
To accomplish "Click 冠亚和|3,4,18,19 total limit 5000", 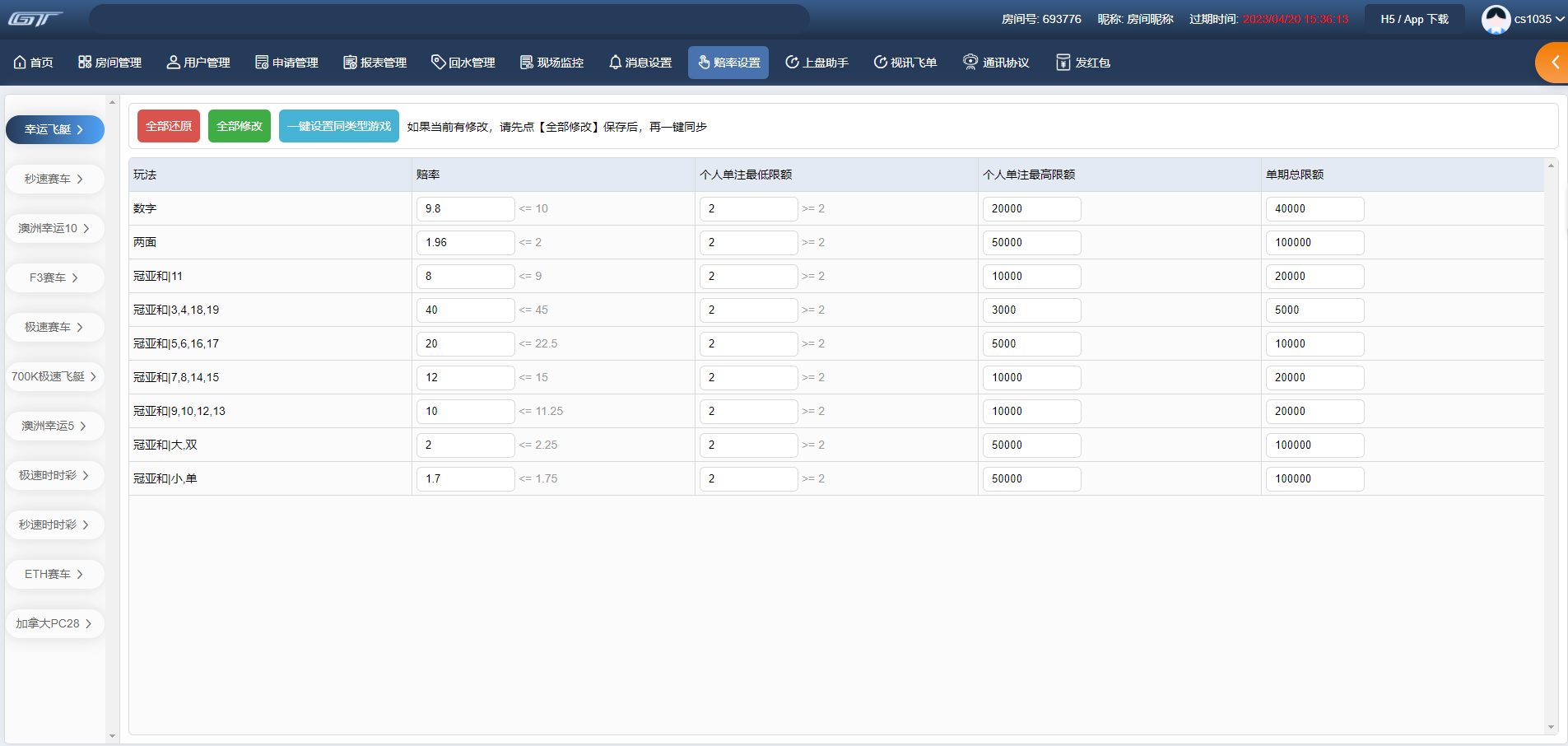I will point(1315,310).
